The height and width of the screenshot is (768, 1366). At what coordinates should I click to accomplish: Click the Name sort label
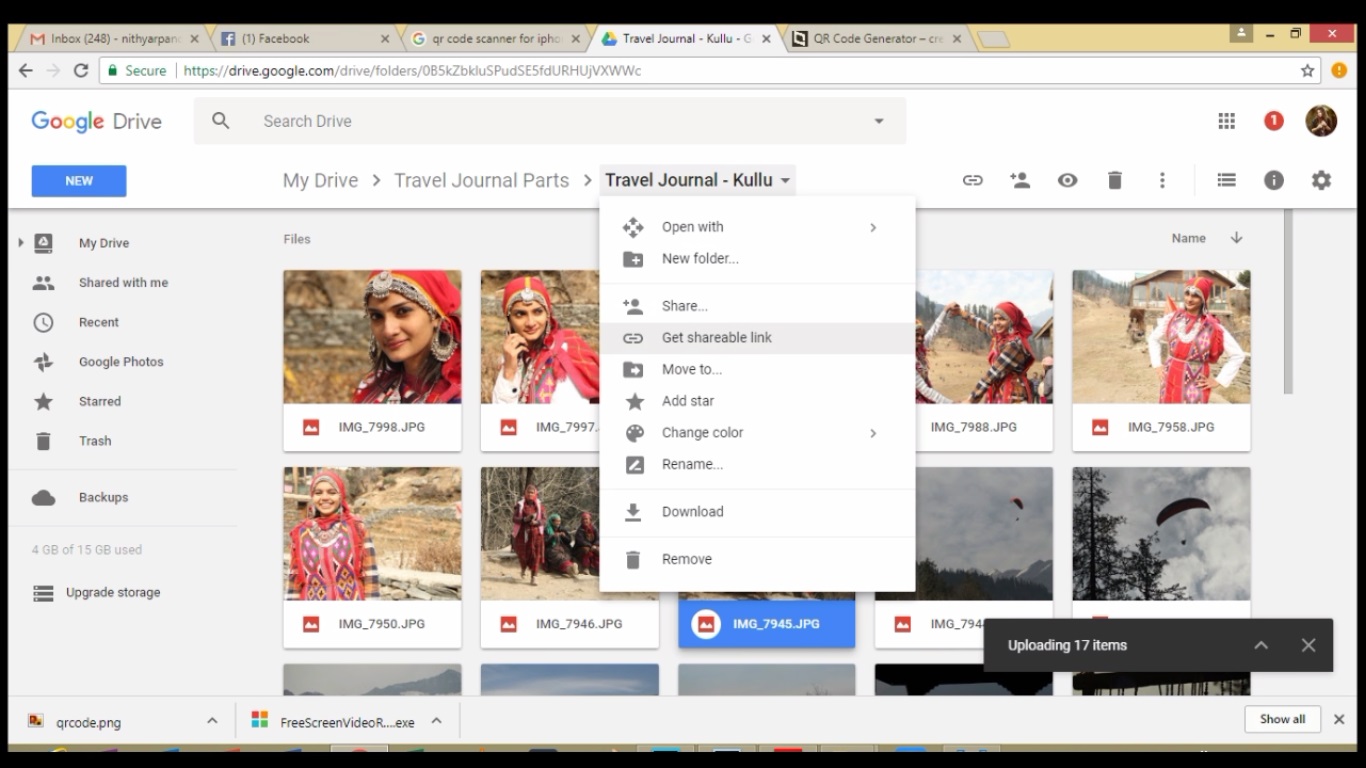(x=1188, y=238)
